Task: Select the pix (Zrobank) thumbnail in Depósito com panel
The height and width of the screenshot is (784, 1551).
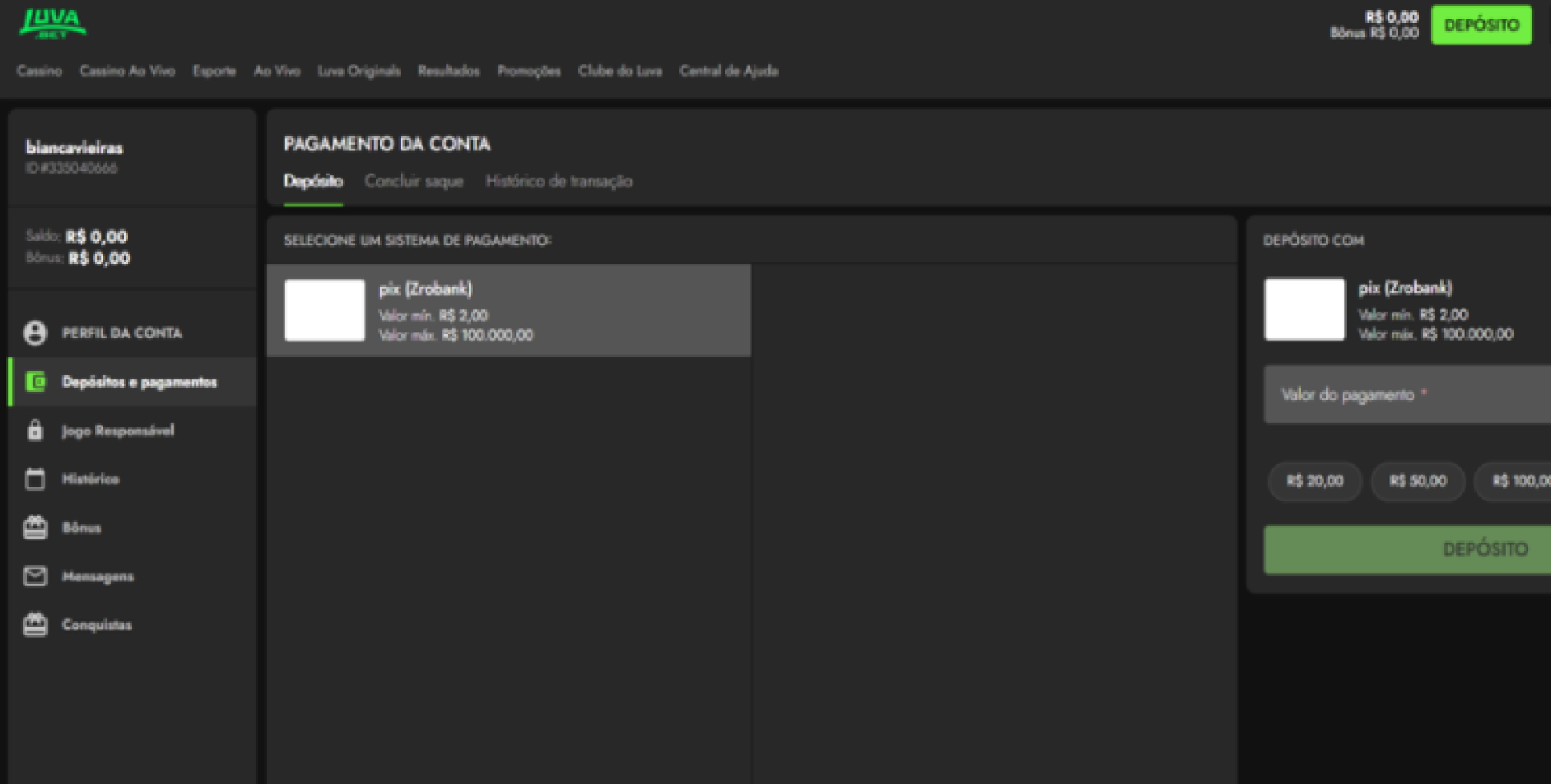Action: pos(1304,309)
